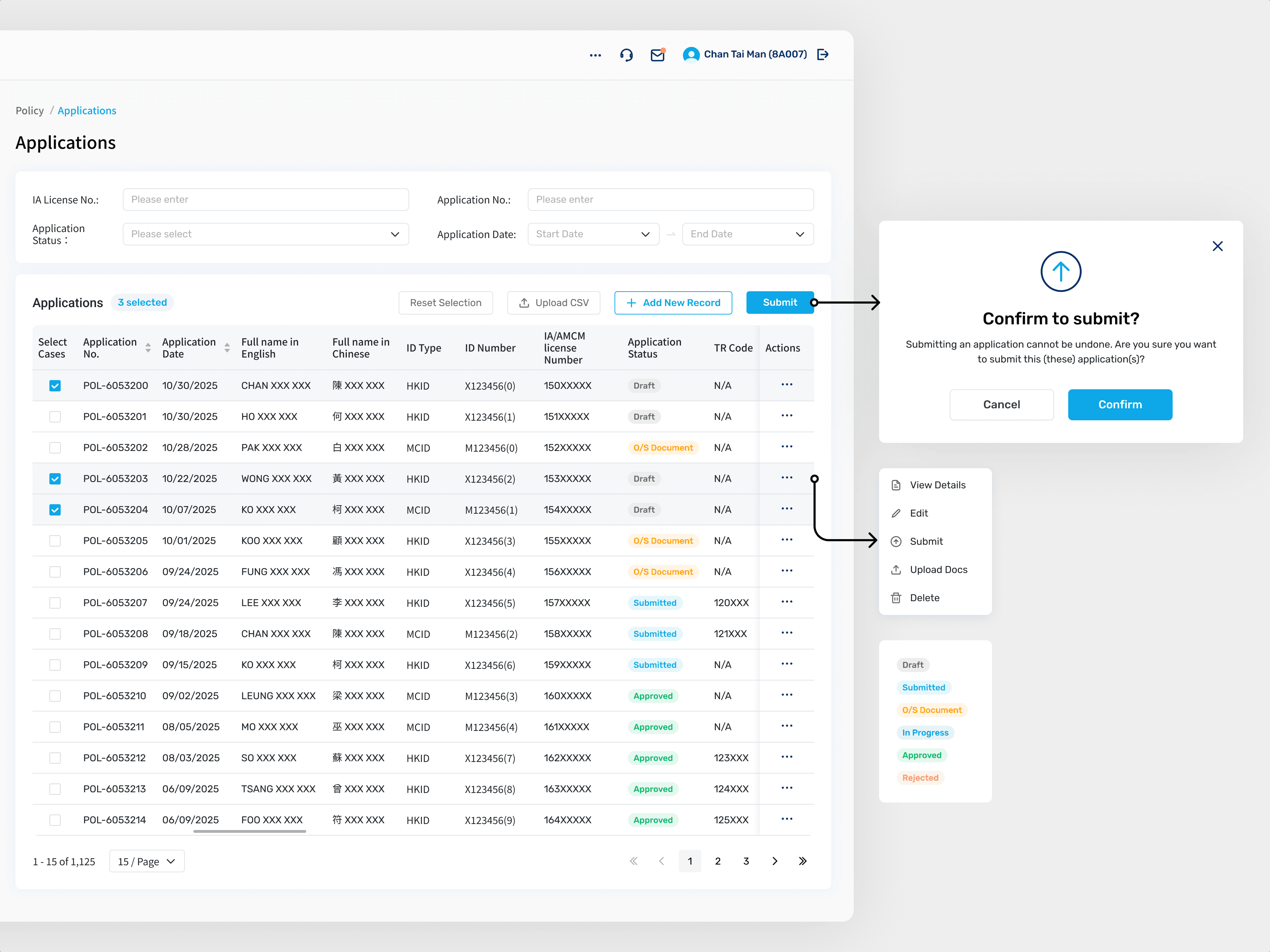
Task: Click the user avatar icon
Action: (691, 55)
